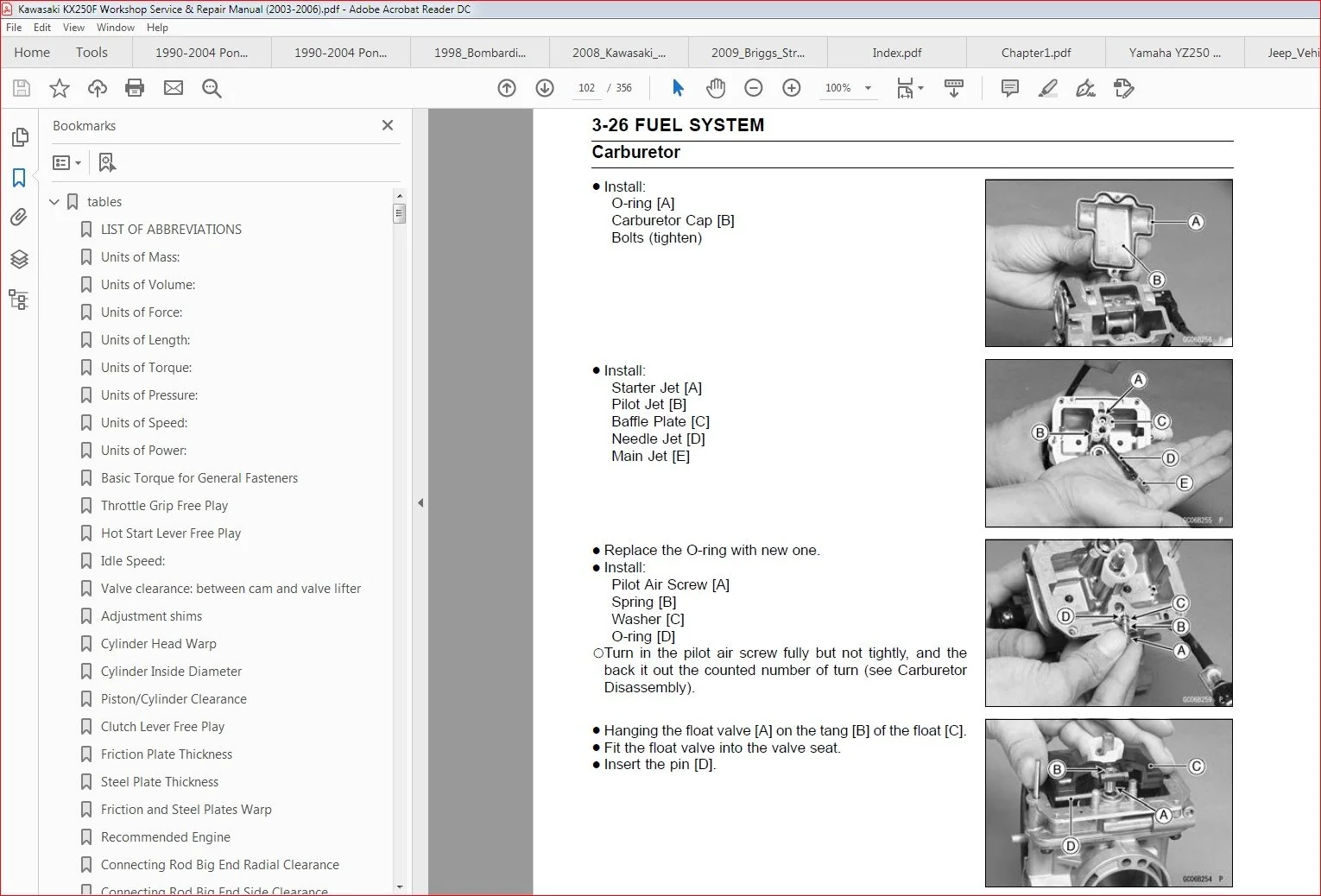The width and height of the screenshot is (1321, 896).
Task: Go to Hot Start Lever Free Play bookmark
Action: (x=171, y=533)
